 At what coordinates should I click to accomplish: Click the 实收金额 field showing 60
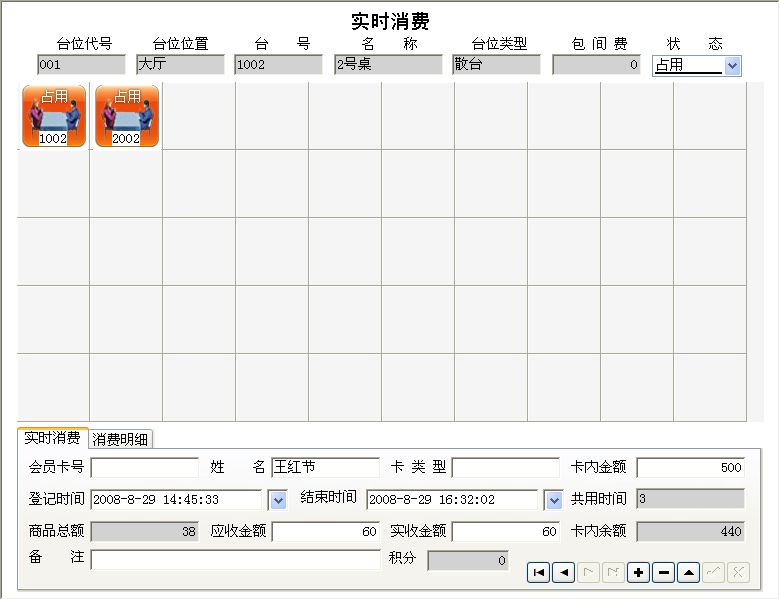coord(505,531)
